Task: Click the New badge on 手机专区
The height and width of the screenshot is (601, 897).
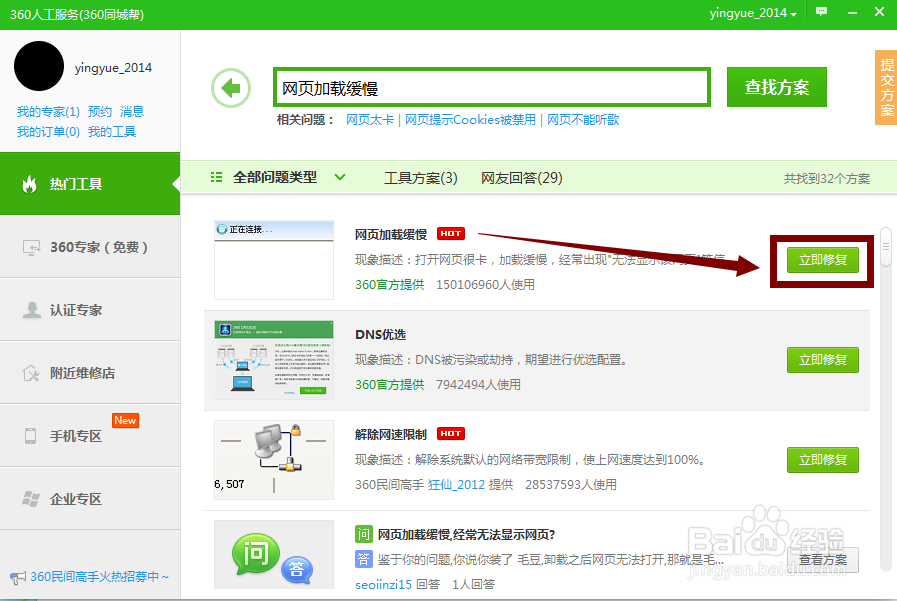Action: pos(125,420)
